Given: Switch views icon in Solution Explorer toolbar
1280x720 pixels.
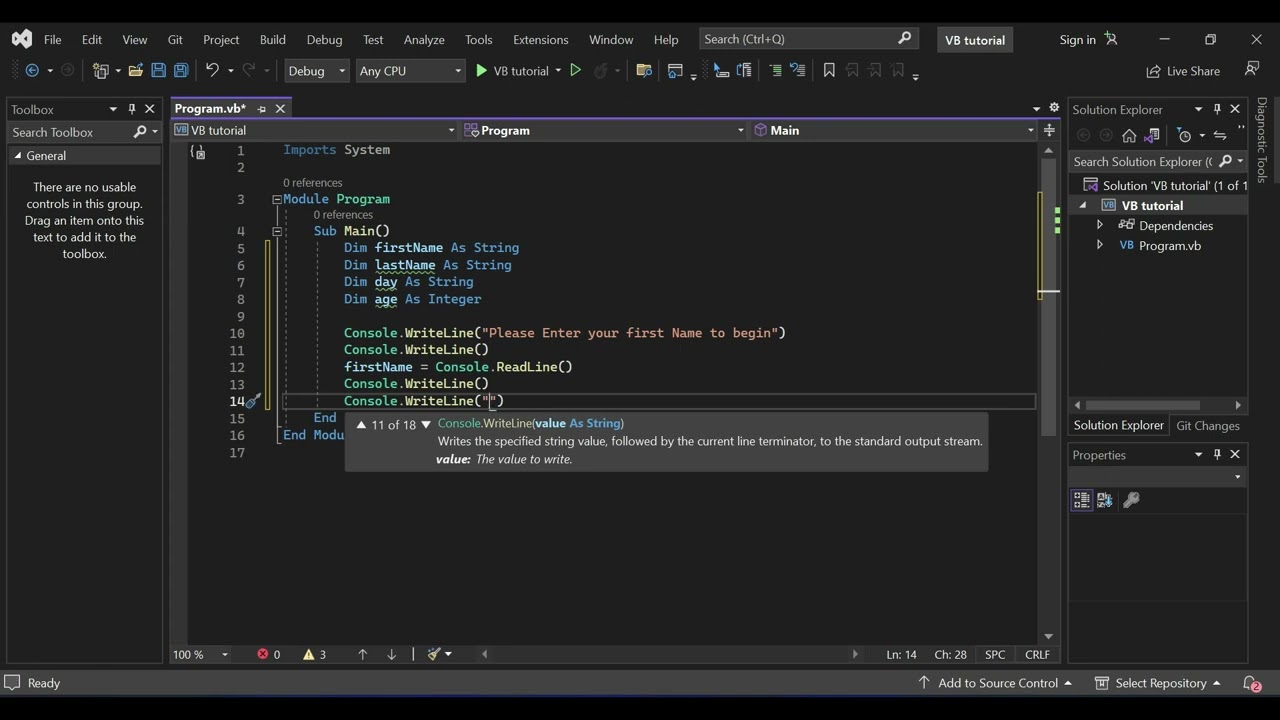Looking at the screenshot, I should [x=1151, y=135].
